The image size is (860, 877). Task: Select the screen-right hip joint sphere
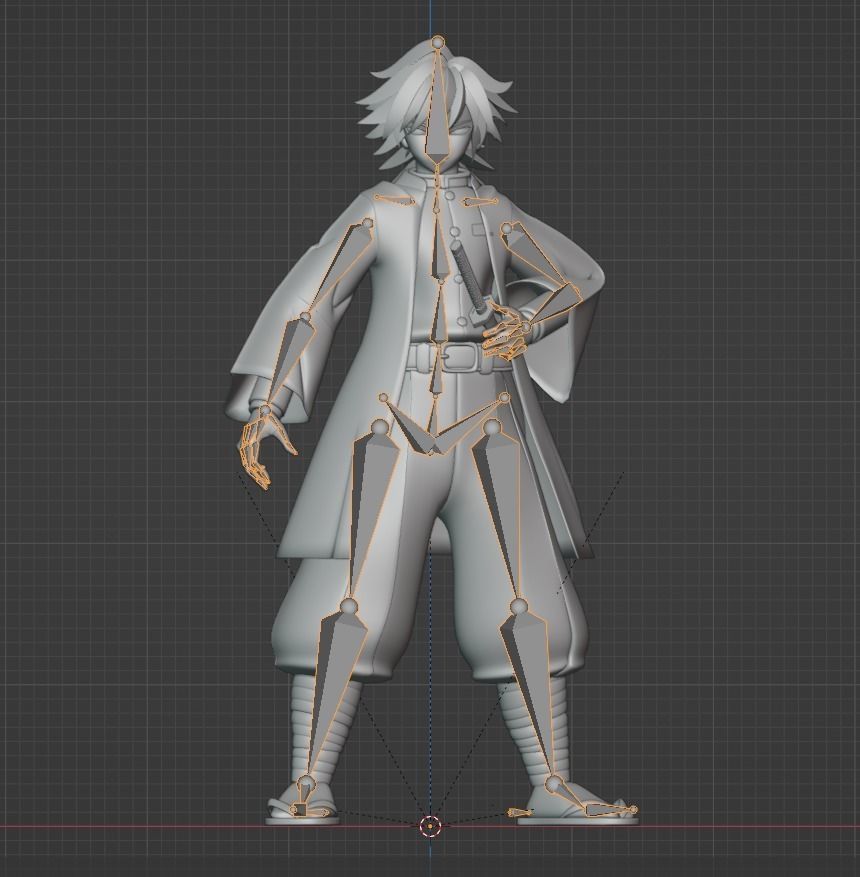point(492,428)
